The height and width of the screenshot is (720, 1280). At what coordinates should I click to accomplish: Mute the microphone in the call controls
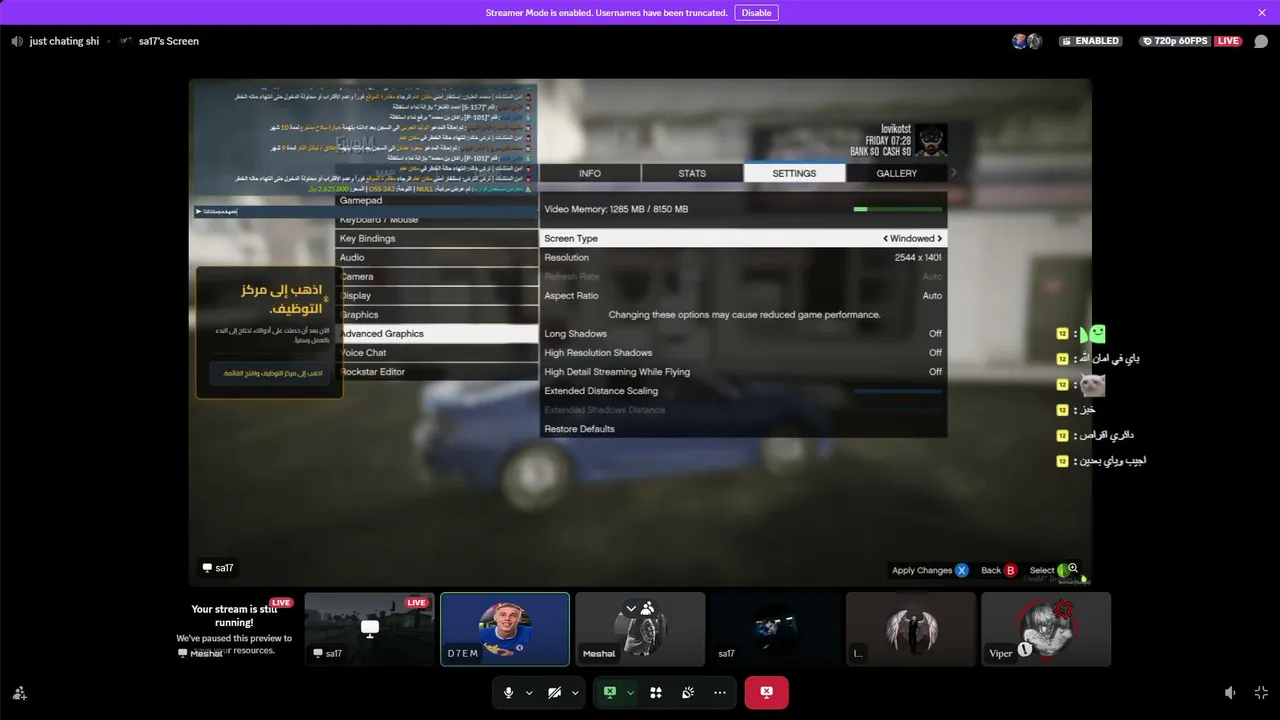click(509, 692)
